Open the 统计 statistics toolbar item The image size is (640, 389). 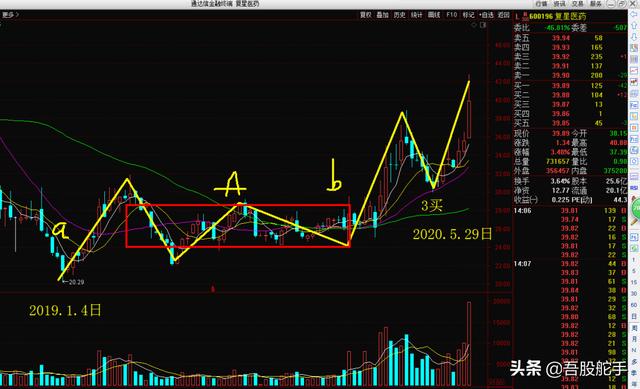pos(417,15)
